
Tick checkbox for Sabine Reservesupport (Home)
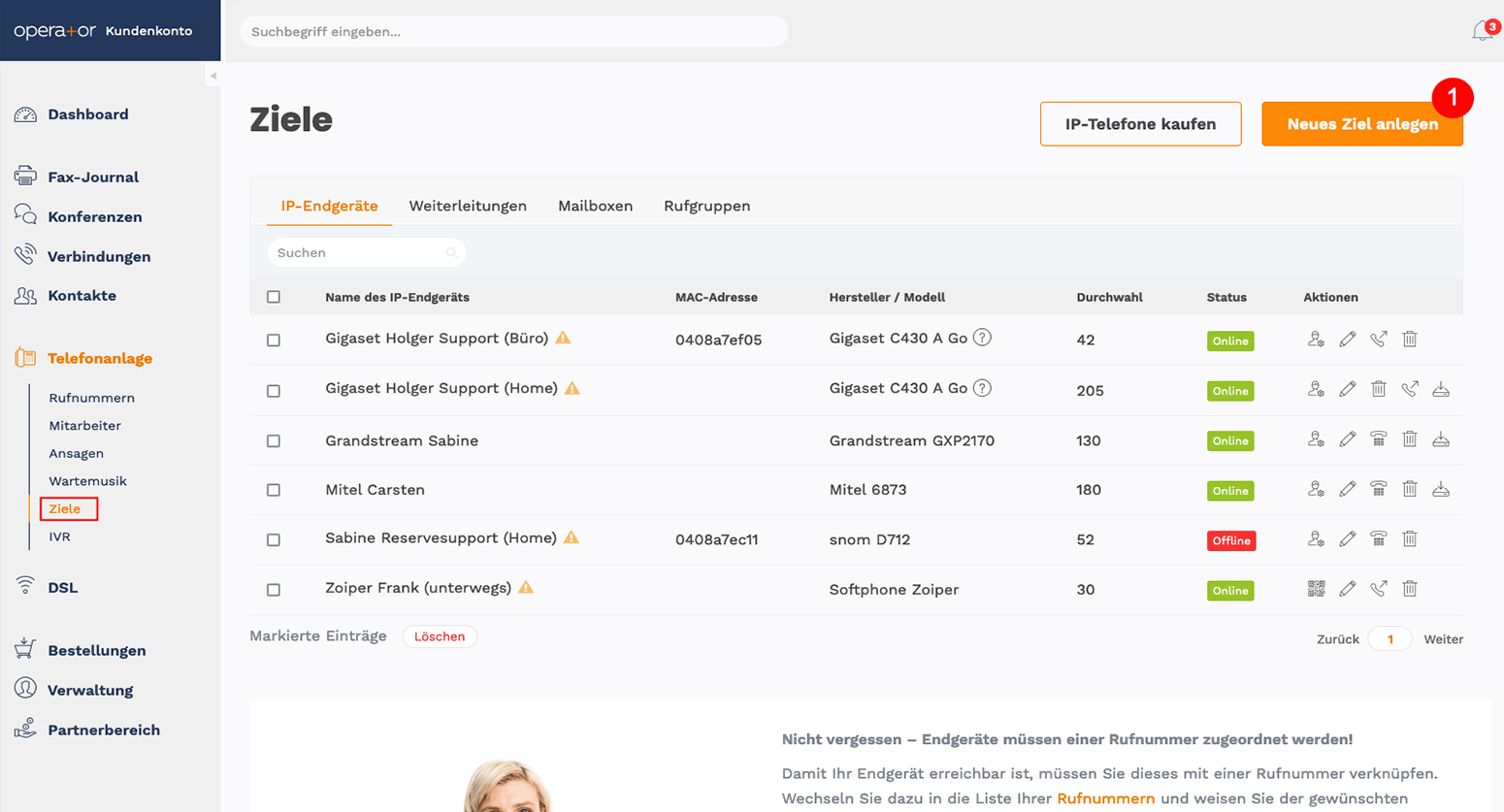tap(274, 540)
